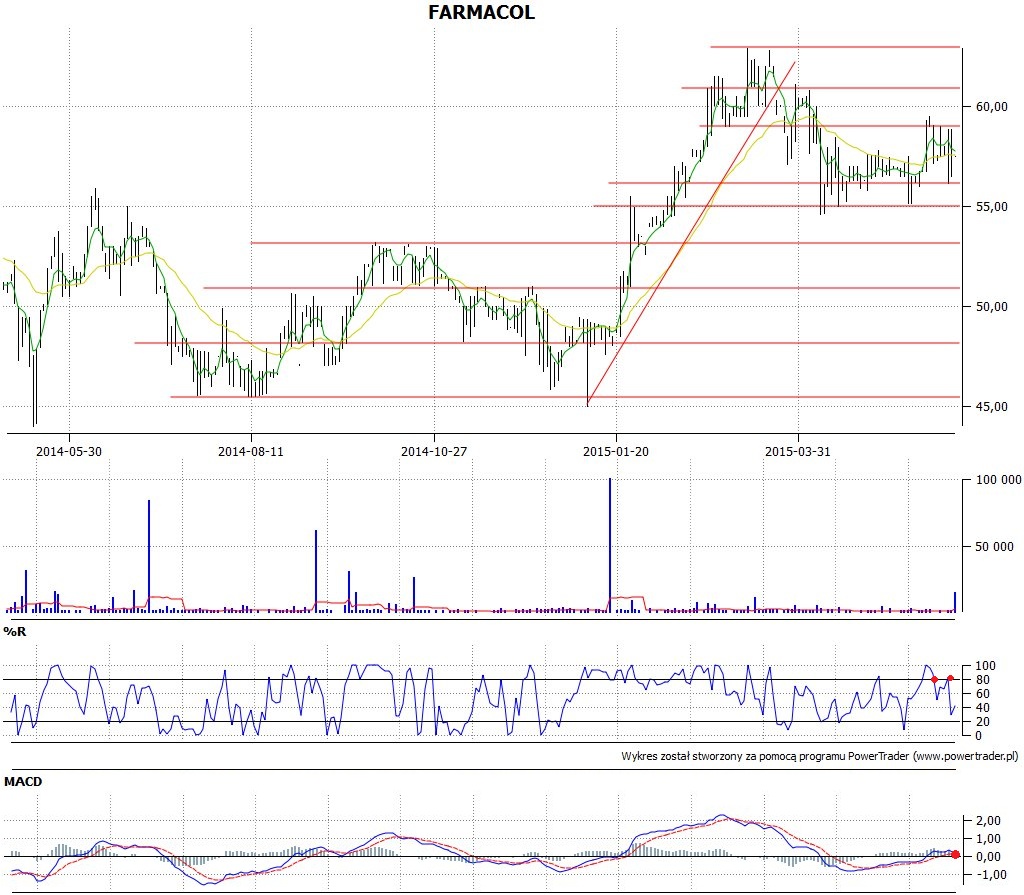Click the 60,00 price axis label
The width and height of the screenshot is (1024, 895).
coord(991,106)
